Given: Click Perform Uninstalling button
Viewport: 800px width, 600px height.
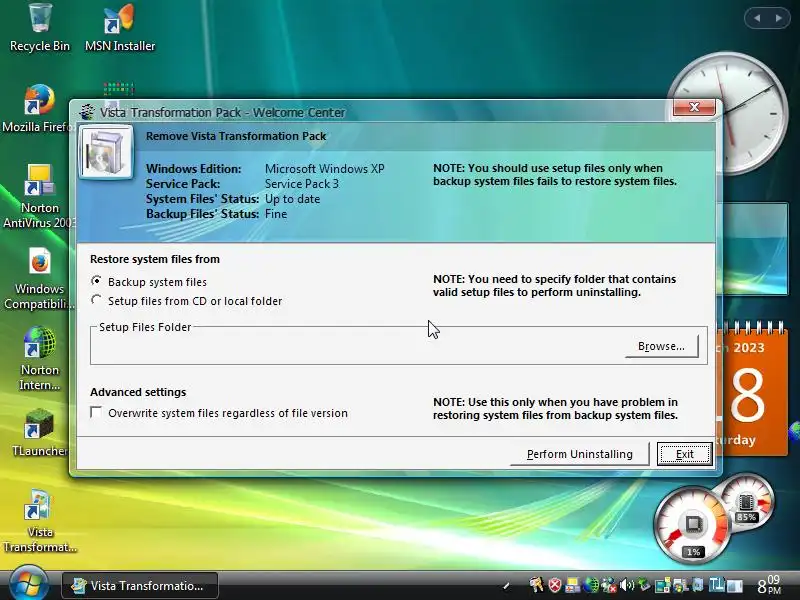Looking at the screenshot, I should click(x=580, y=454).
